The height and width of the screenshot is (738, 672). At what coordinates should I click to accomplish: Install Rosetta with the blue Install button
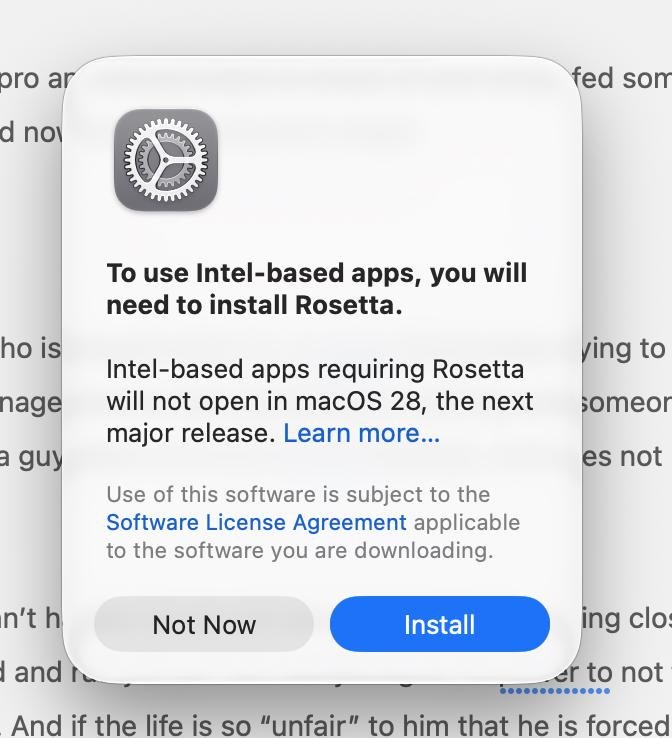(x=440, y=624)
